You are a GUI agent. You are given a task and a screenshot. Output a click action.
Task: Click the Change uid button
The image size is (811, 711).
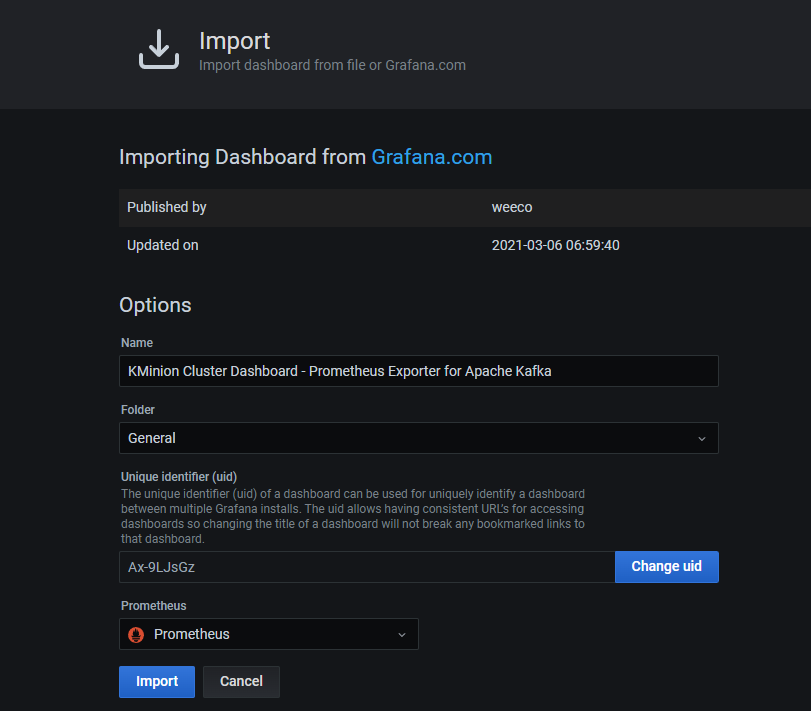coord(666,567)
